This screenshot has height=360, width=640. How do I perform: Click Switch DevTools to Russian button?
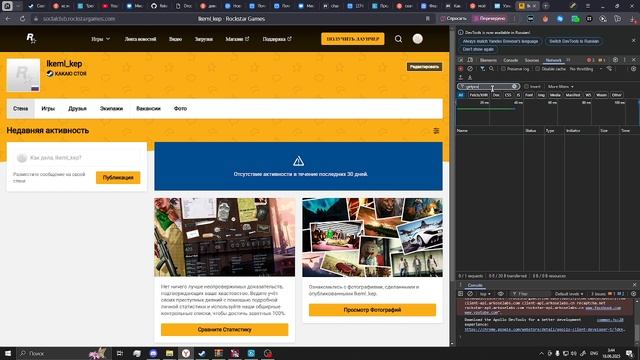click(x=573, y=41)
